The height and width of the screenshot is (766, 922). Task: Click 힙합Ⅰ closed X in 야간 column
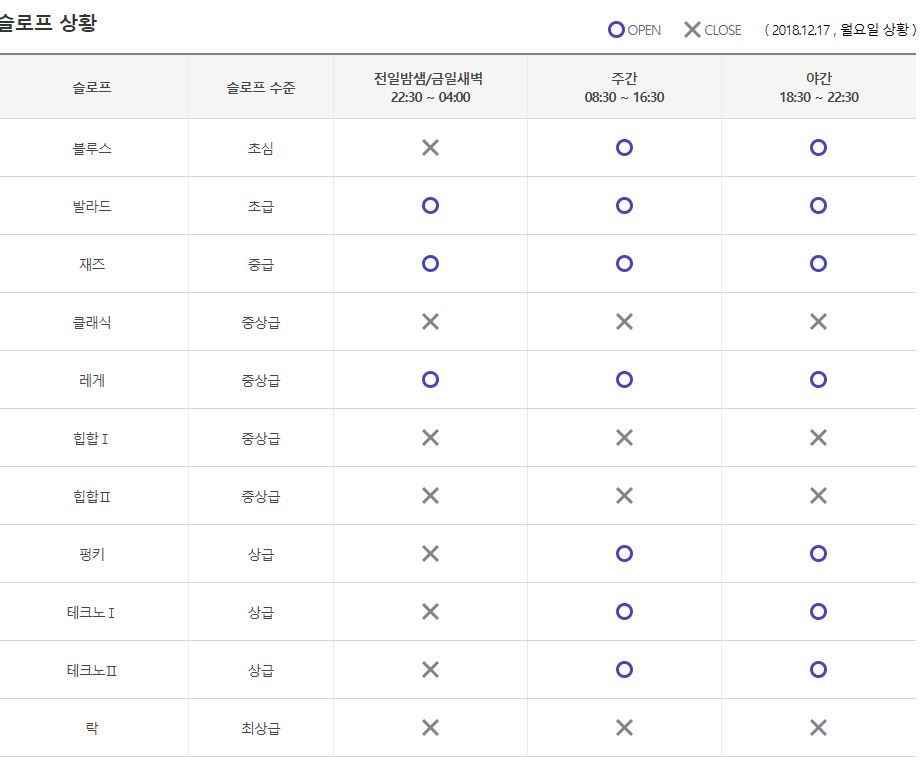click(818, 438)
